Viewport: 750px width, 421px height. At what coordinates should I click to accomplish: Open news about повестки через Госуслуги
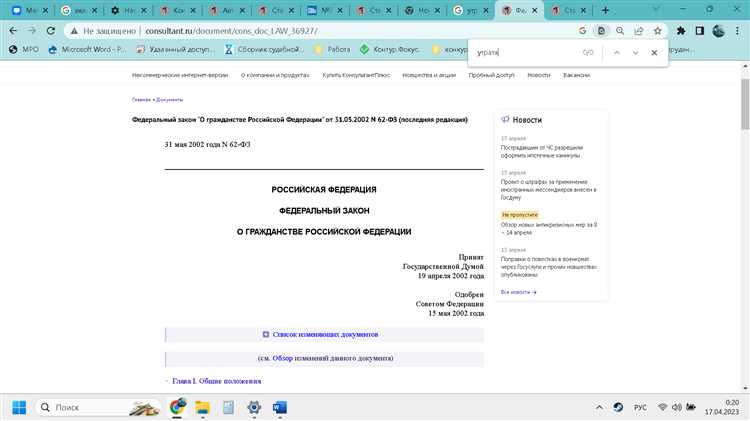[549, 267]
